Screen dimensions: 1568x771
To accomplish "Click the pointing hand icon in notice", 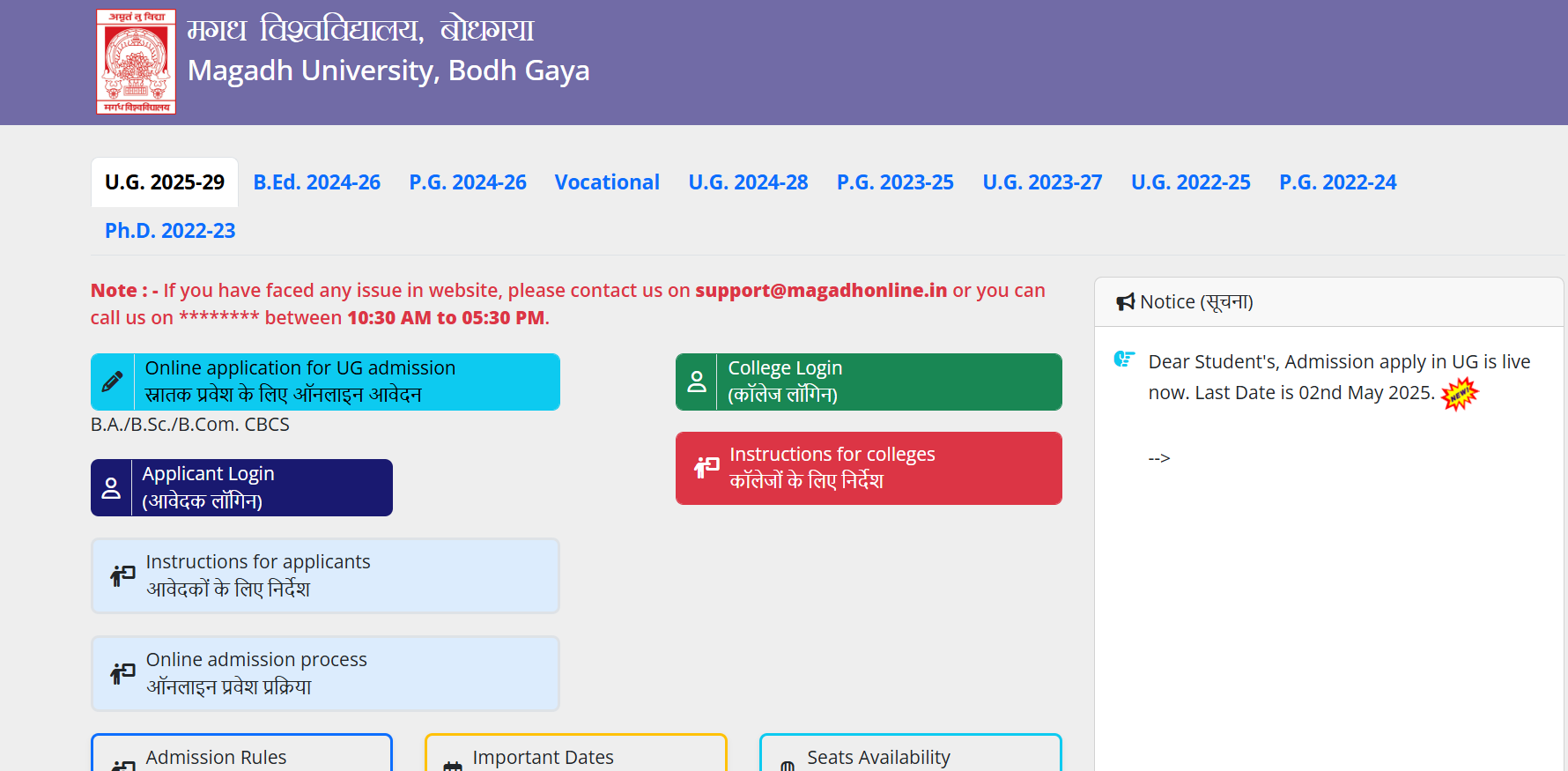I will point(1124,359).
